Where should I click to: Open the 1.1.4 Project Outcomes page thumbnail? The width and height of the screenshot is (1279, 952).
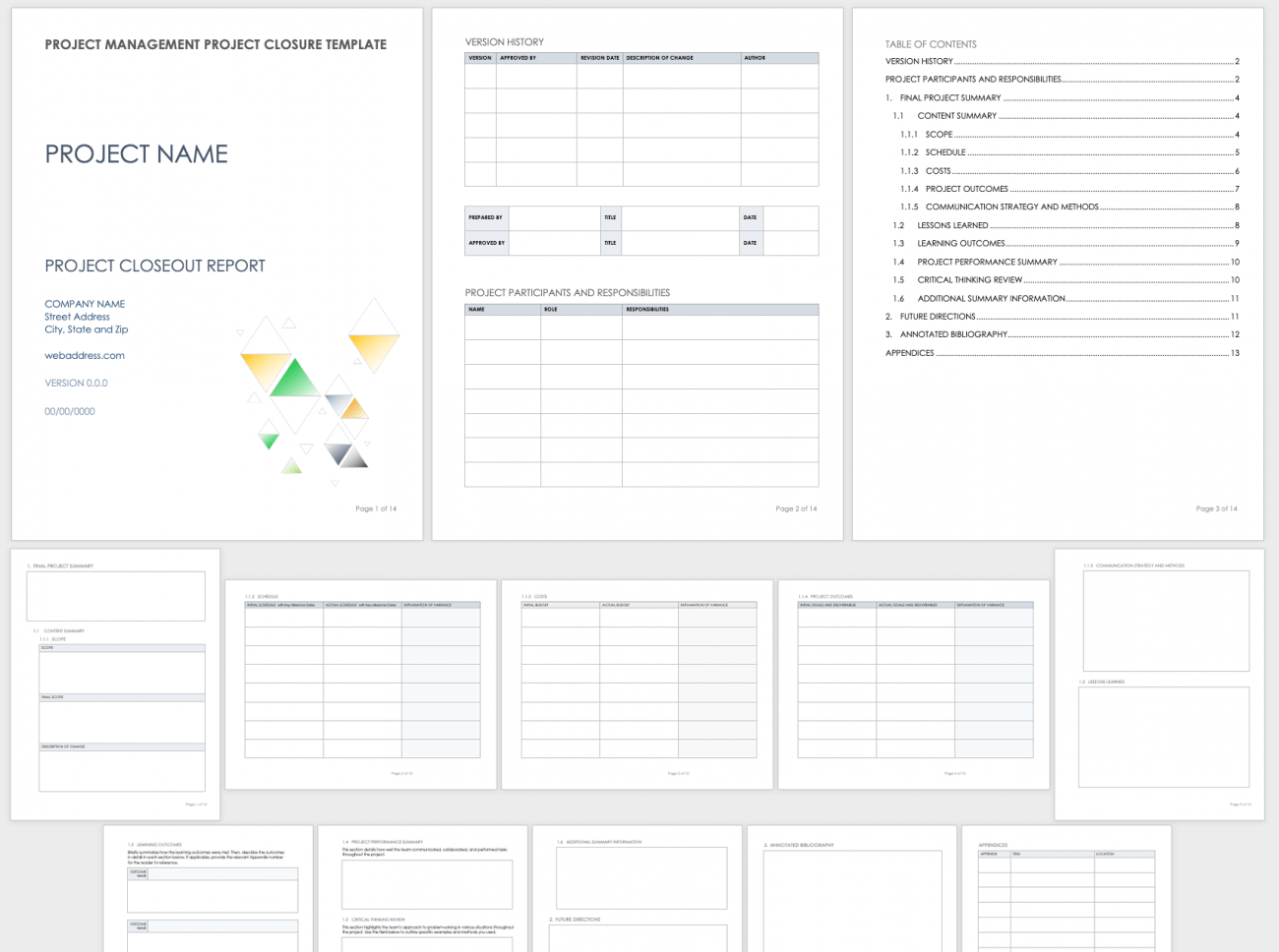tap(914, 684)
